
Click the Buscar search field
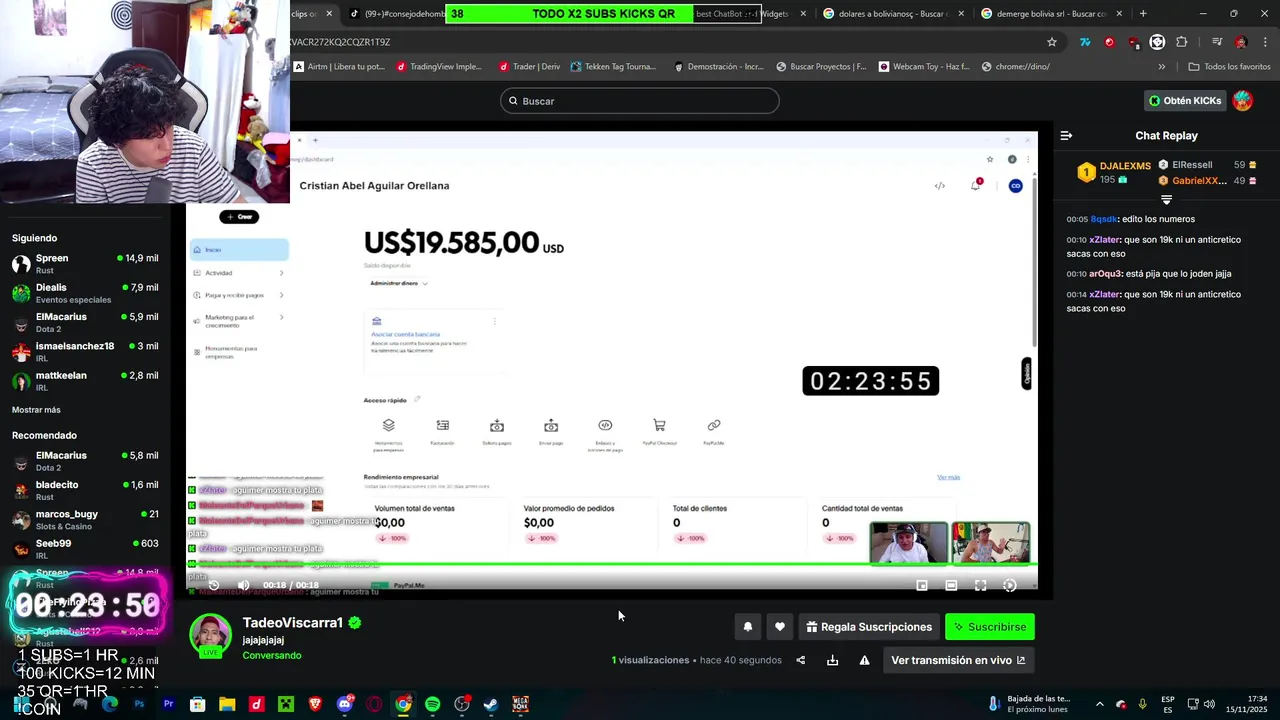coord(640,101)
